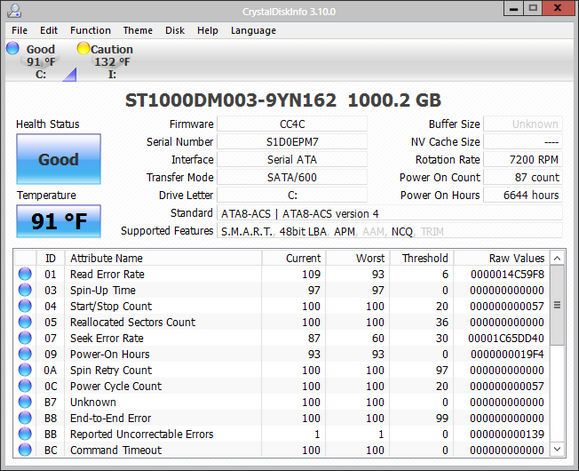579x471 pixels.
Task: Click the Threshold column header
Action: click(422, 258)
